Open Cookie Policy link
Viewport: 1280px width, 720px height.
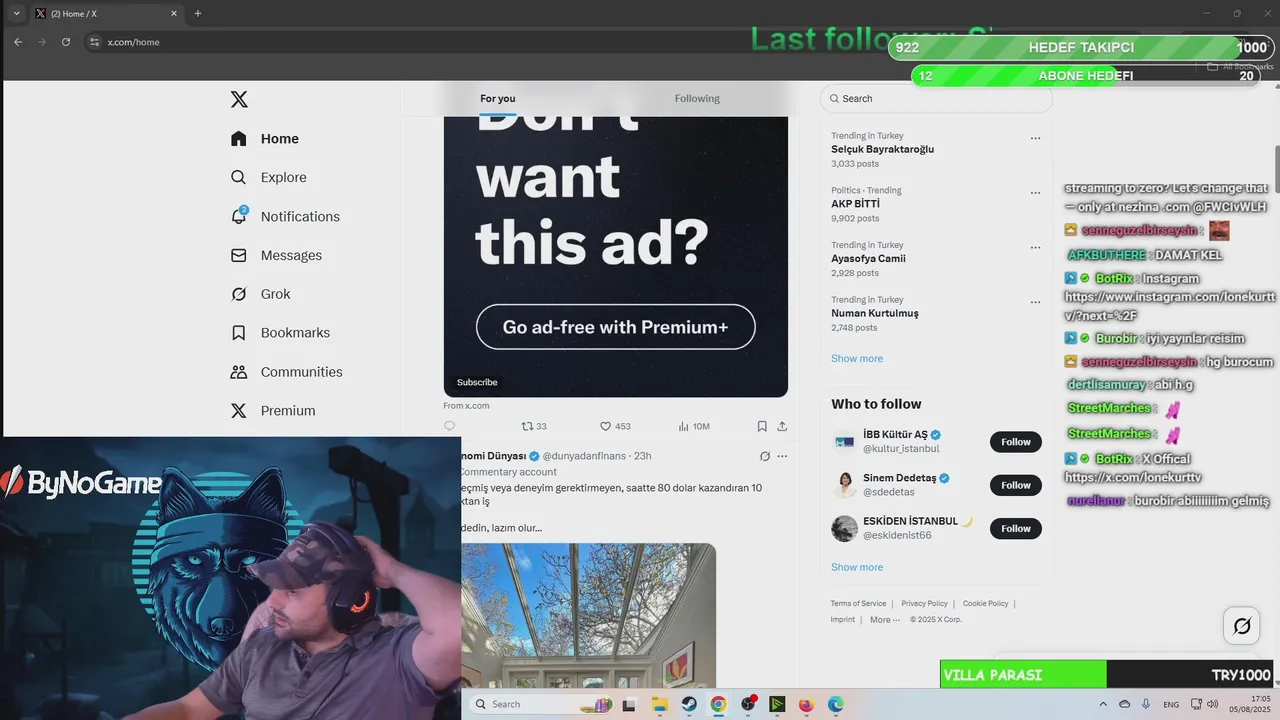985,603
